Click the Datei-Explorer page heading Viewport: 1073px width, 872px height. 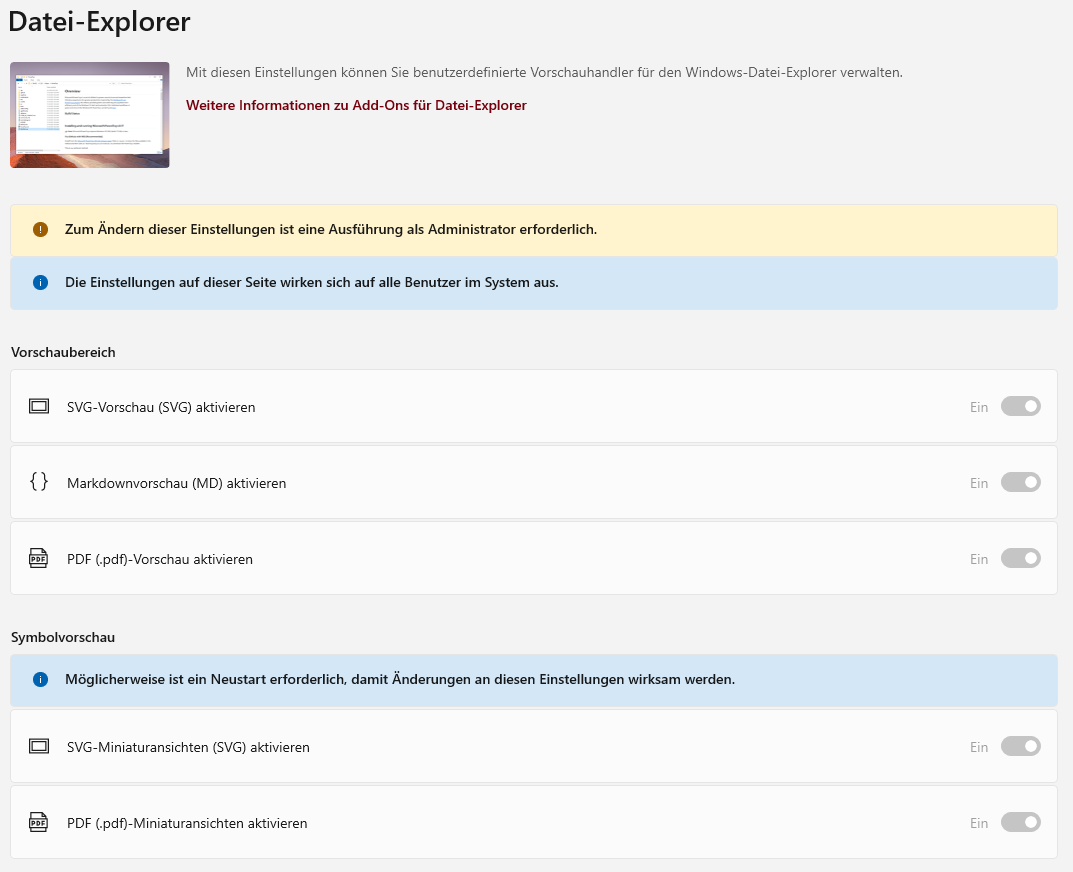(x=99, y=22)
